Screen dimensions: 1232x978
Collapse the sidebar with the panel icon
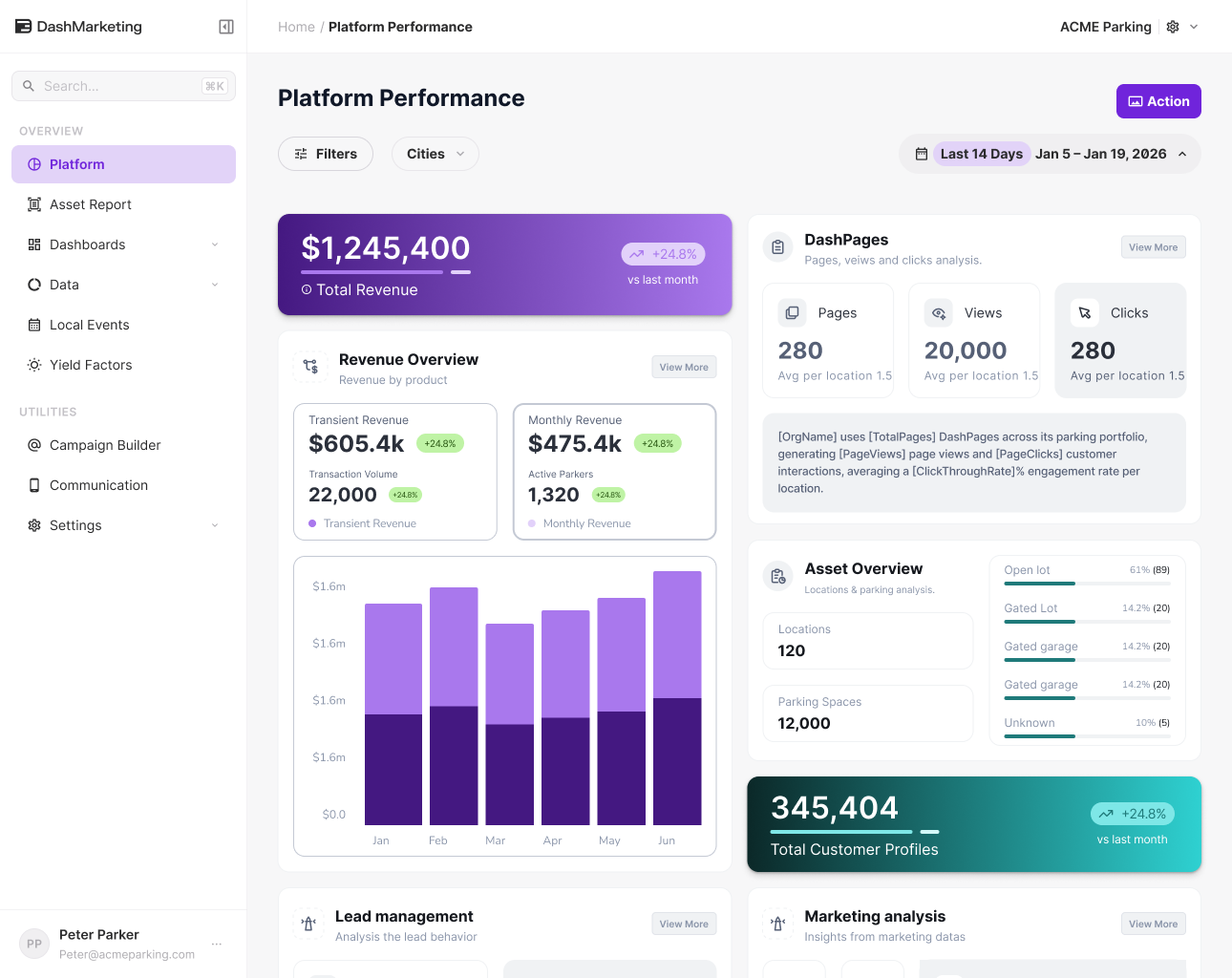(x=226, y=27)
